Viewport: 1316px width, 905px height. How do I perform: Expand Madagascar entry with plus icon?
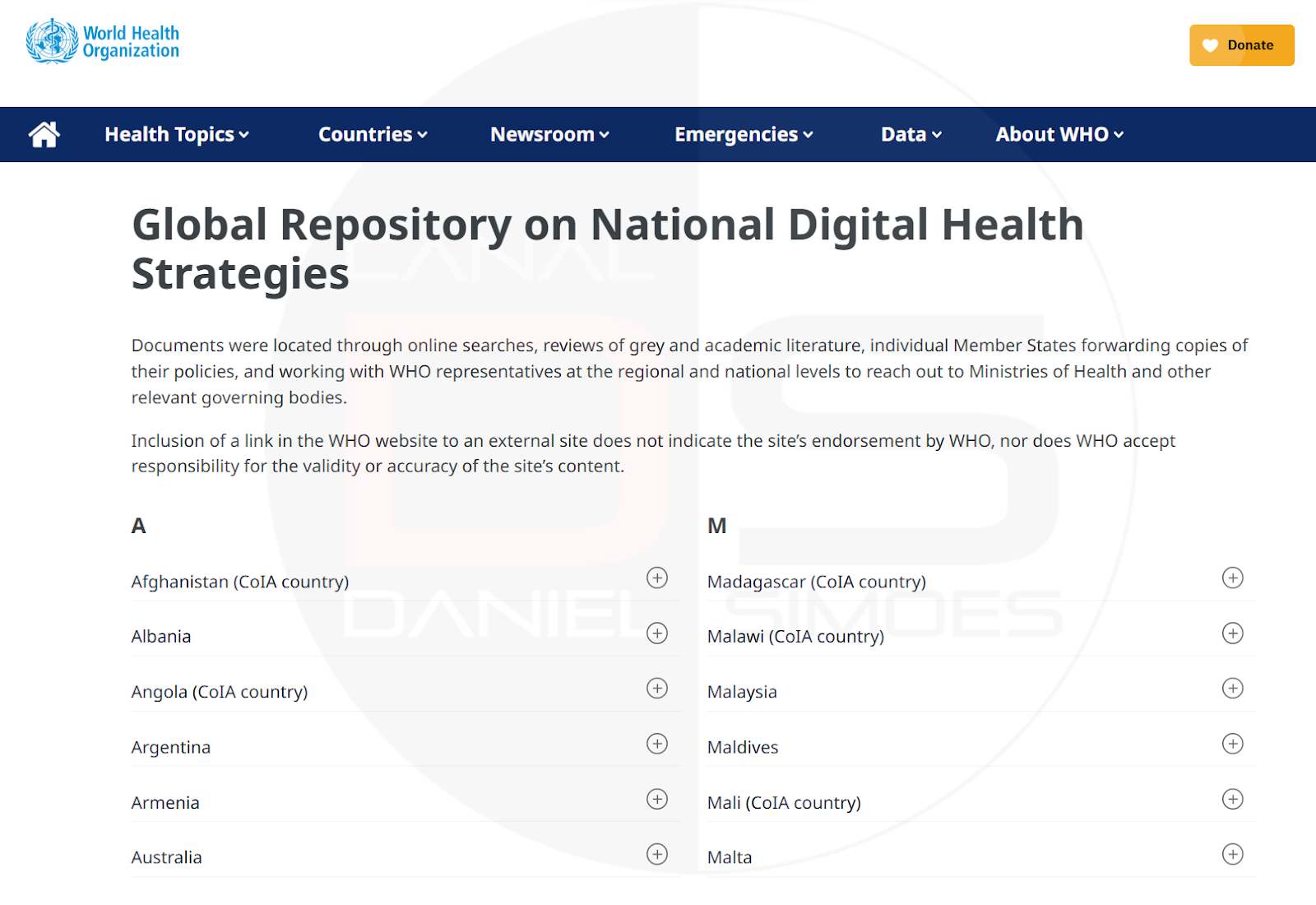click(x=1232, y=578)
